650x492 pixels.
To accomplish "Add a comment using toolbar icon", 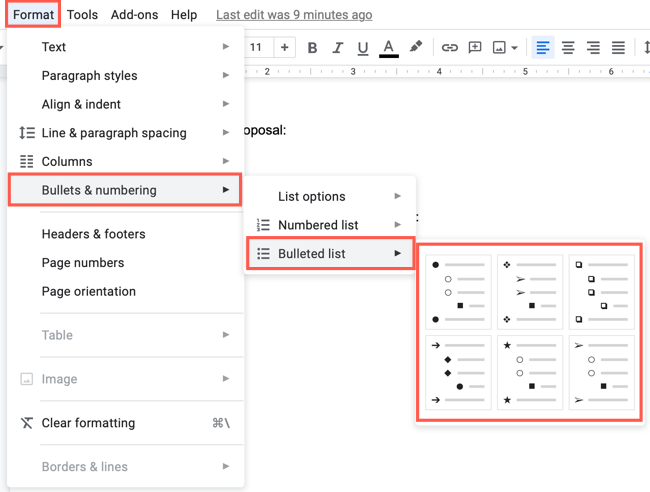I will point(475,48).
